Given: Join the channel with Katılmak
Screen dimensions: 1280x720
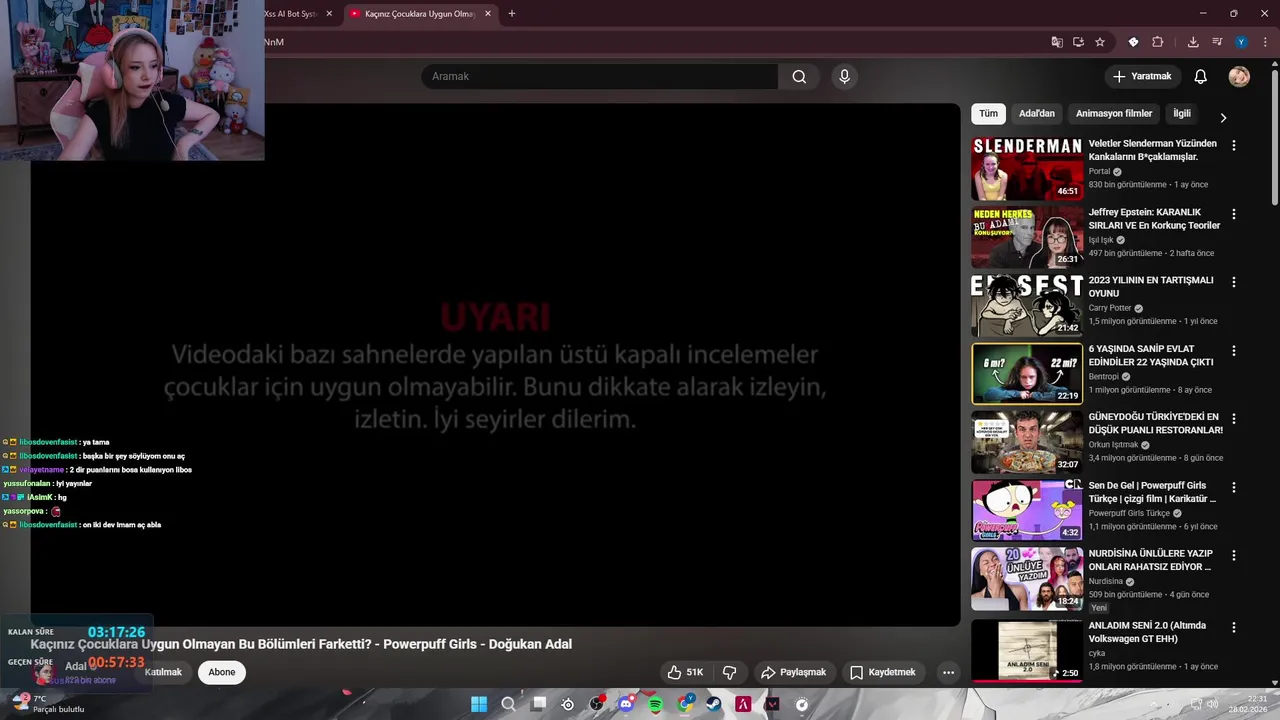Looking at the screenshot, I should [163, 672].
